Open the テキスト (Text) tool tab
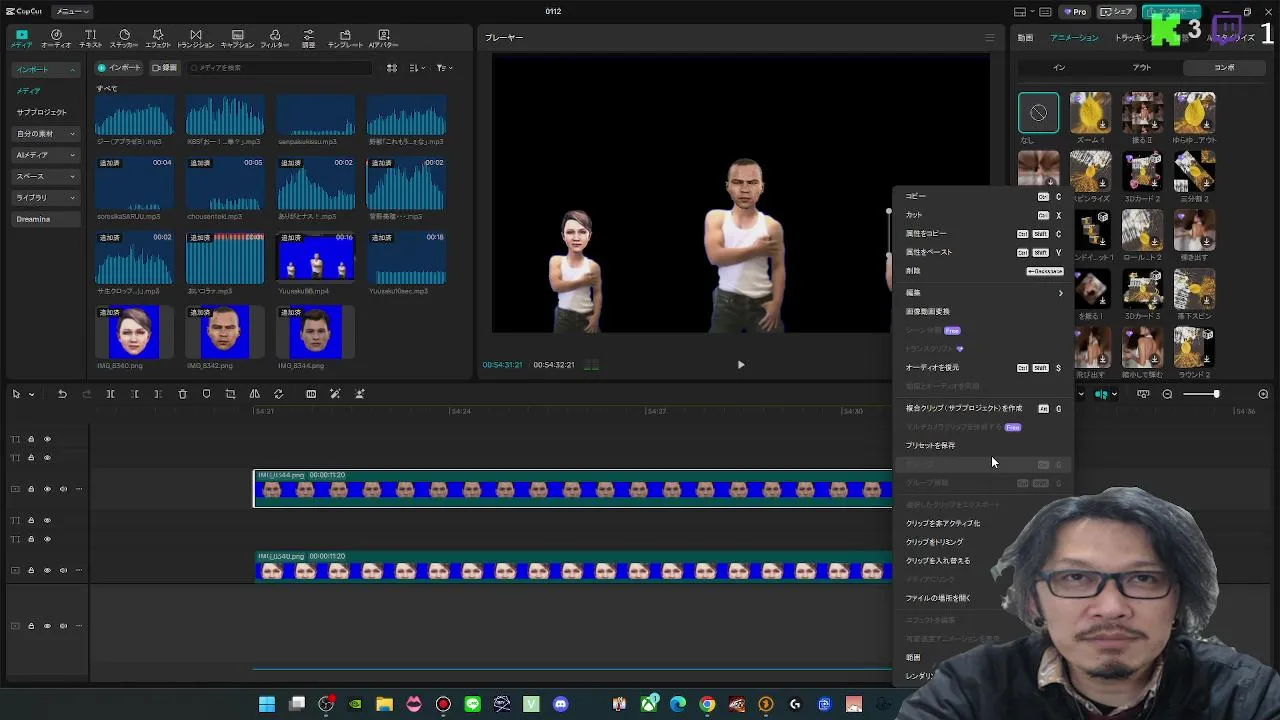The height and width of the screenshot is (720, 1280). click(x=90, y=39)
